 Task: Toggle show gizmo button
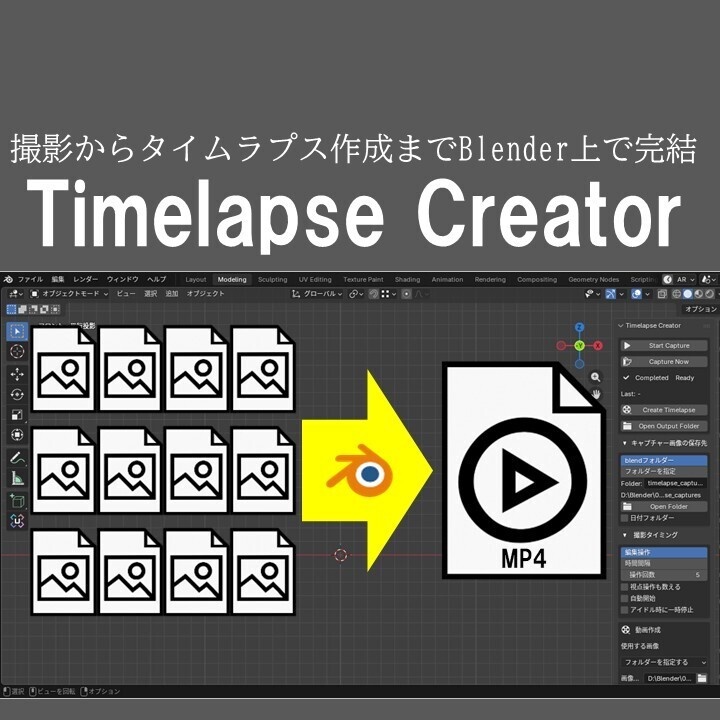[x=610, y=294]
